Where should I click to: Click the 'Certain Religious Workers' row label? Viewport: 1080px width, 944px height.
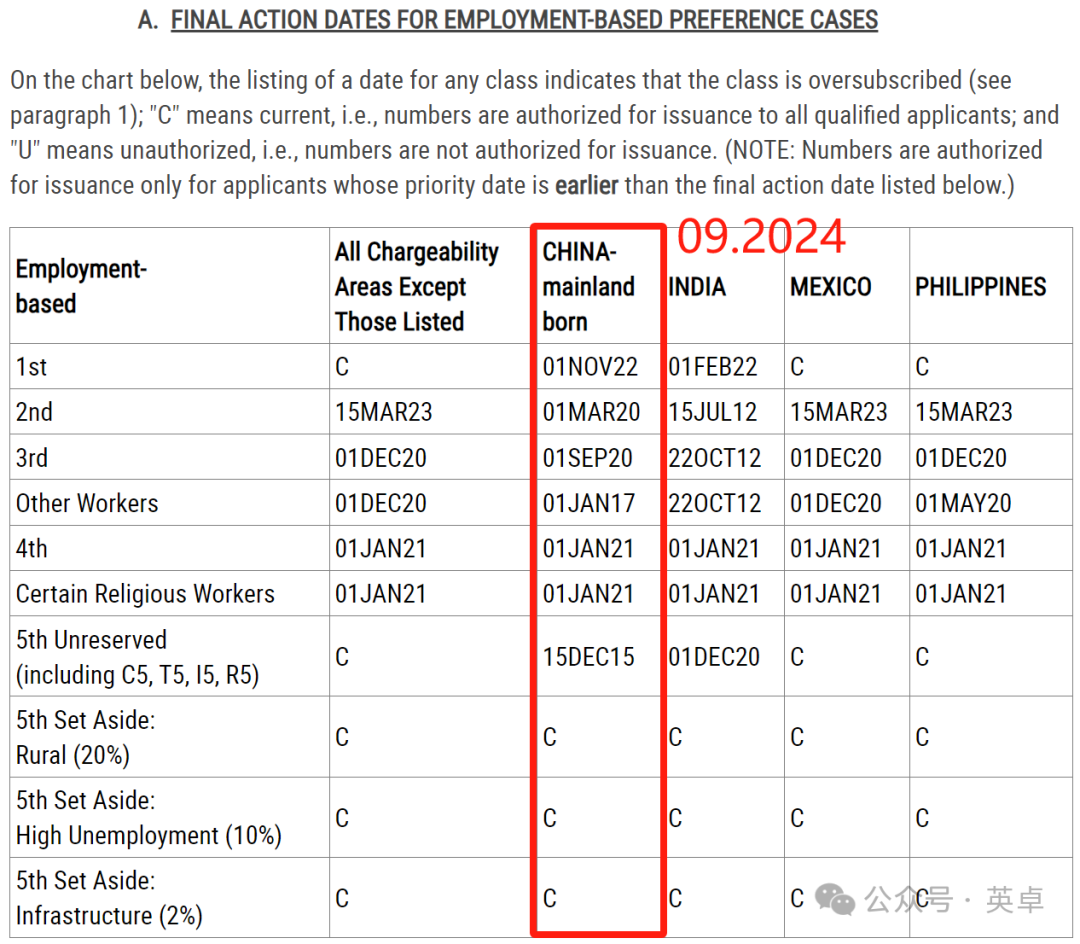(145, 594)
